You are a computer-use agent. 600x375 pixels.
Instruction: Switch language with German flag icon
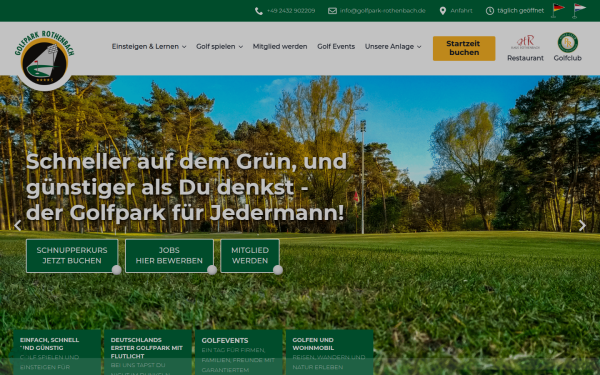(558, 10)
